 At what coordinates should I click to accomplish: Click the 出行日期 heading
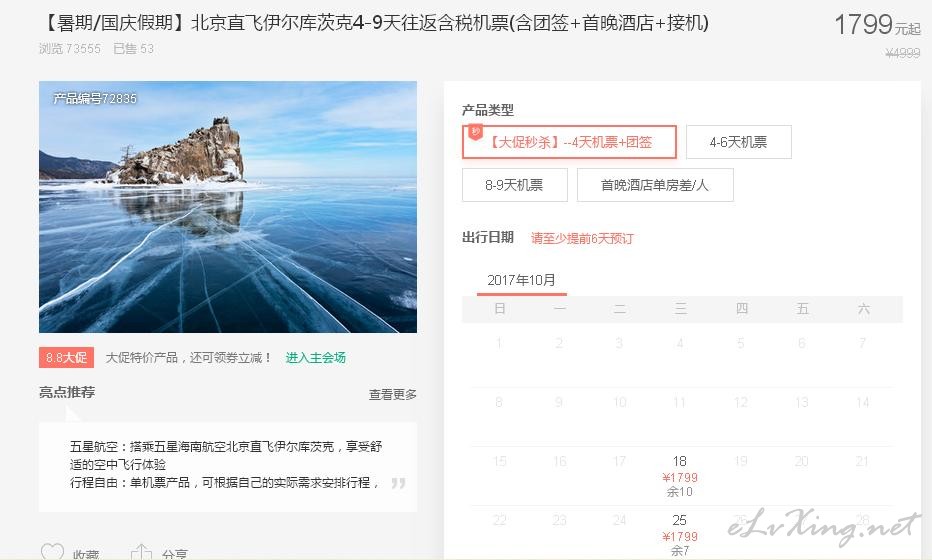click(487, 237)
